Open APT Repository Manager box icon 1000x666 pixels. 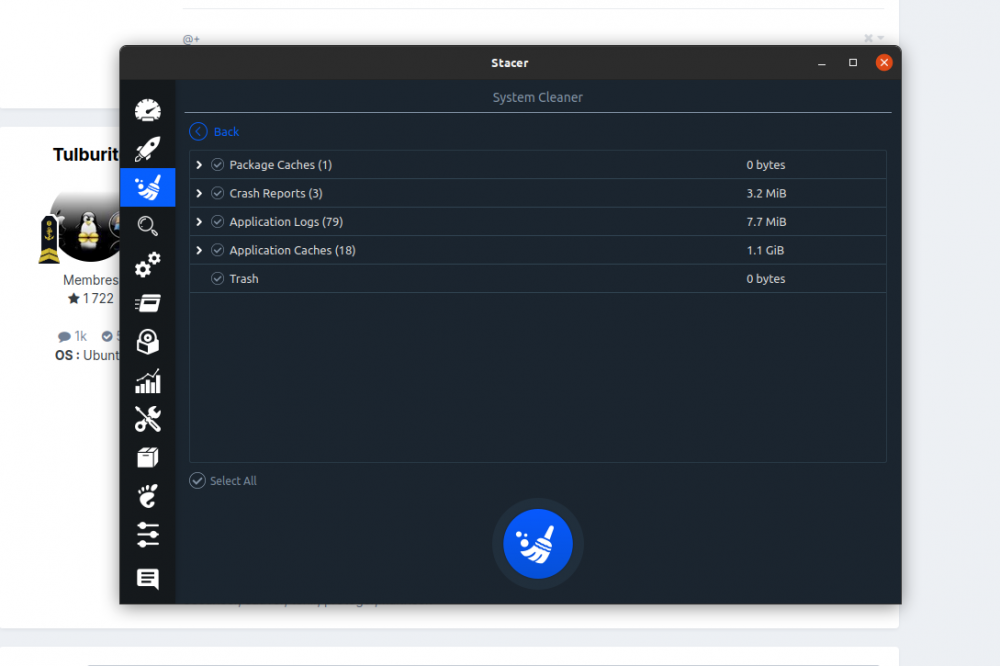tap(147, 457)
